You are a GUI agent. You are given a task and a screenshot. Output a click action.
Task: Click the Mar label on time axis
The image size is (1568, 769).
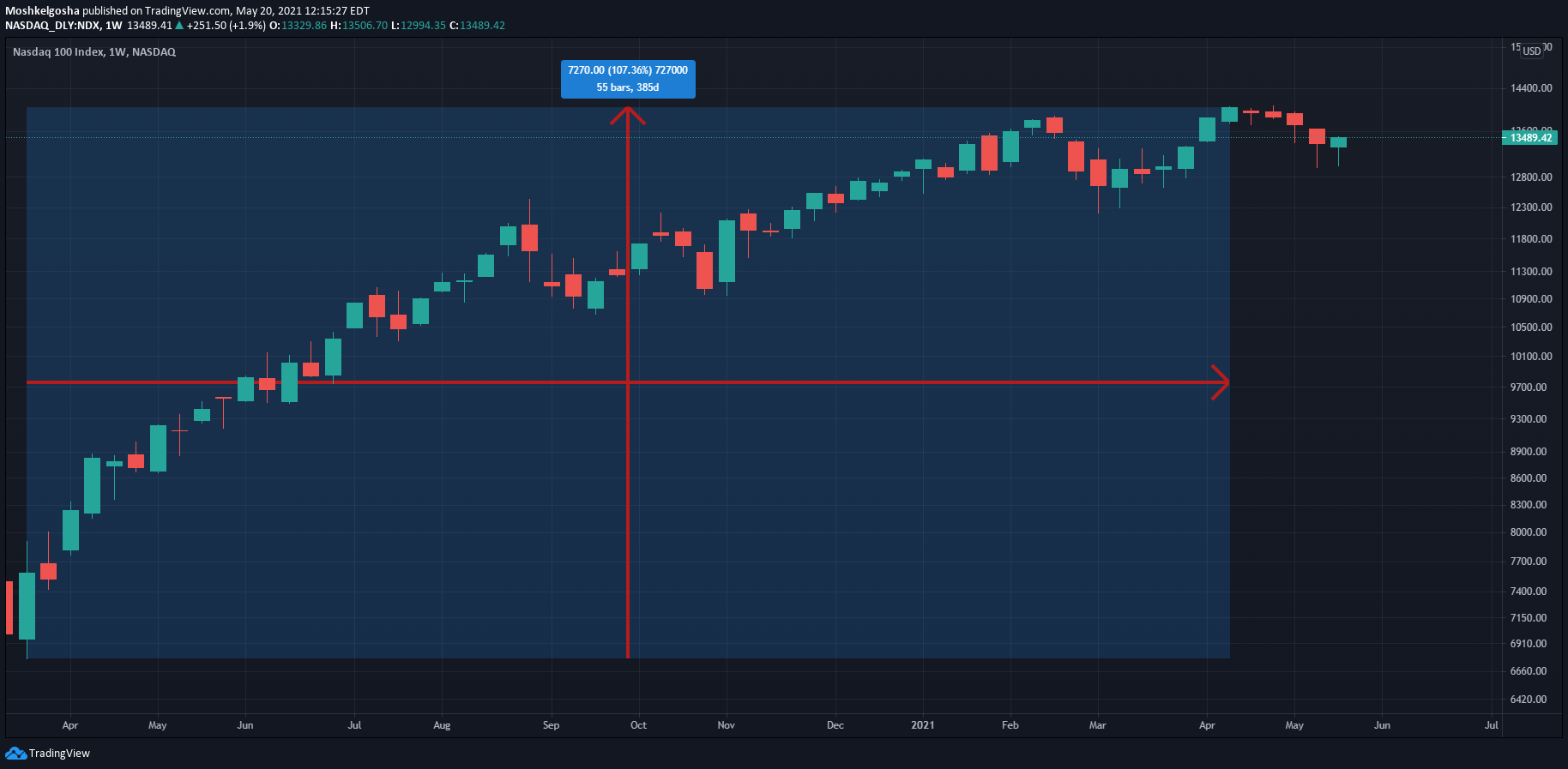pyautogui.click(x=1097, y=725)
